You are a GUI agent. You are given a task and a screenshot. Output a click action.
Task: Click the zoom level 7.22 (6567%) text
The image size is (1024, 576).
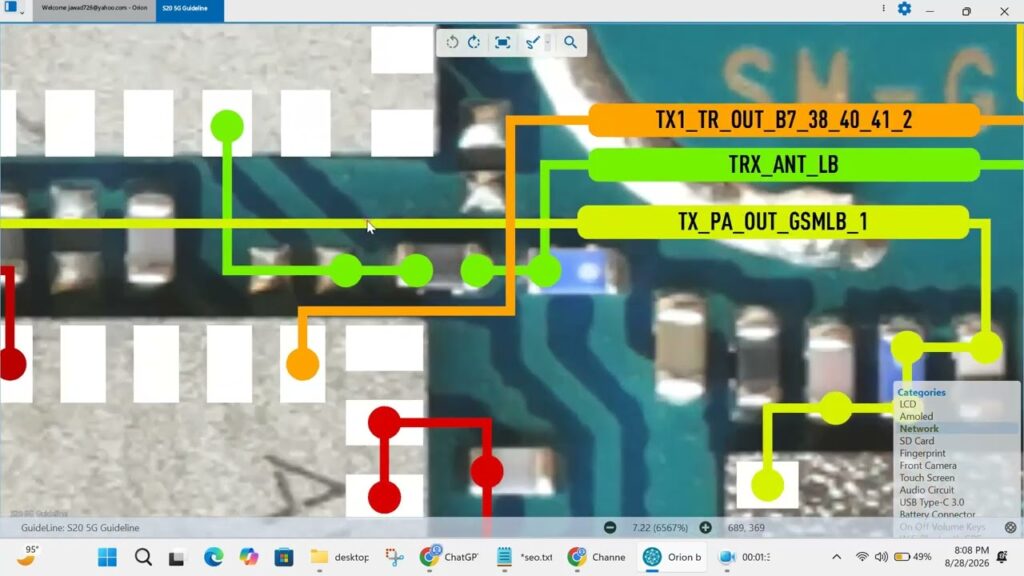[660, 528]
